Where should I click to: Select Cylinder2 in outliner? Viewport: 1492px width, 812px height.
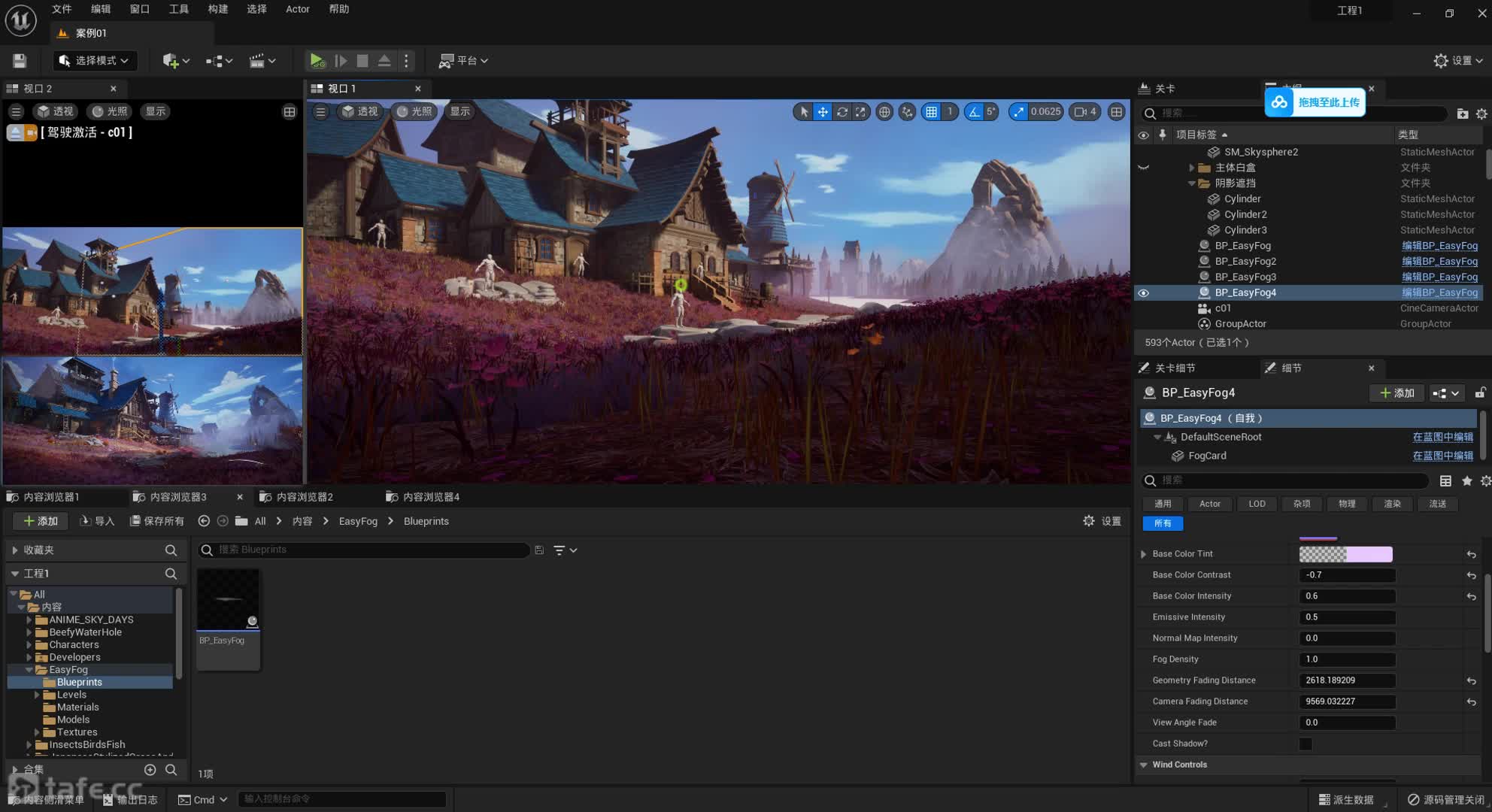1245,214
